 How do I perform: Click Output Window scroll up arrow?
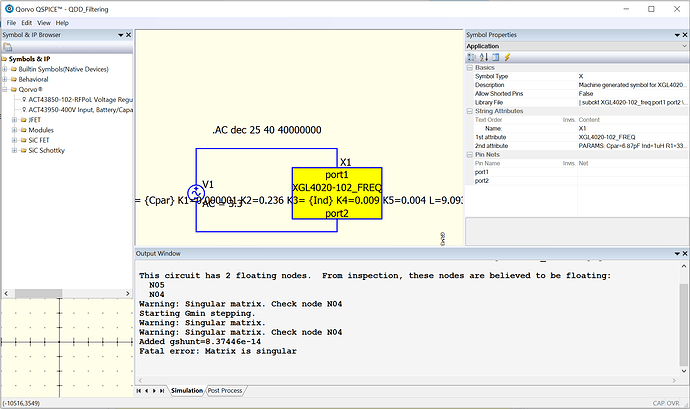coord(683,266)
